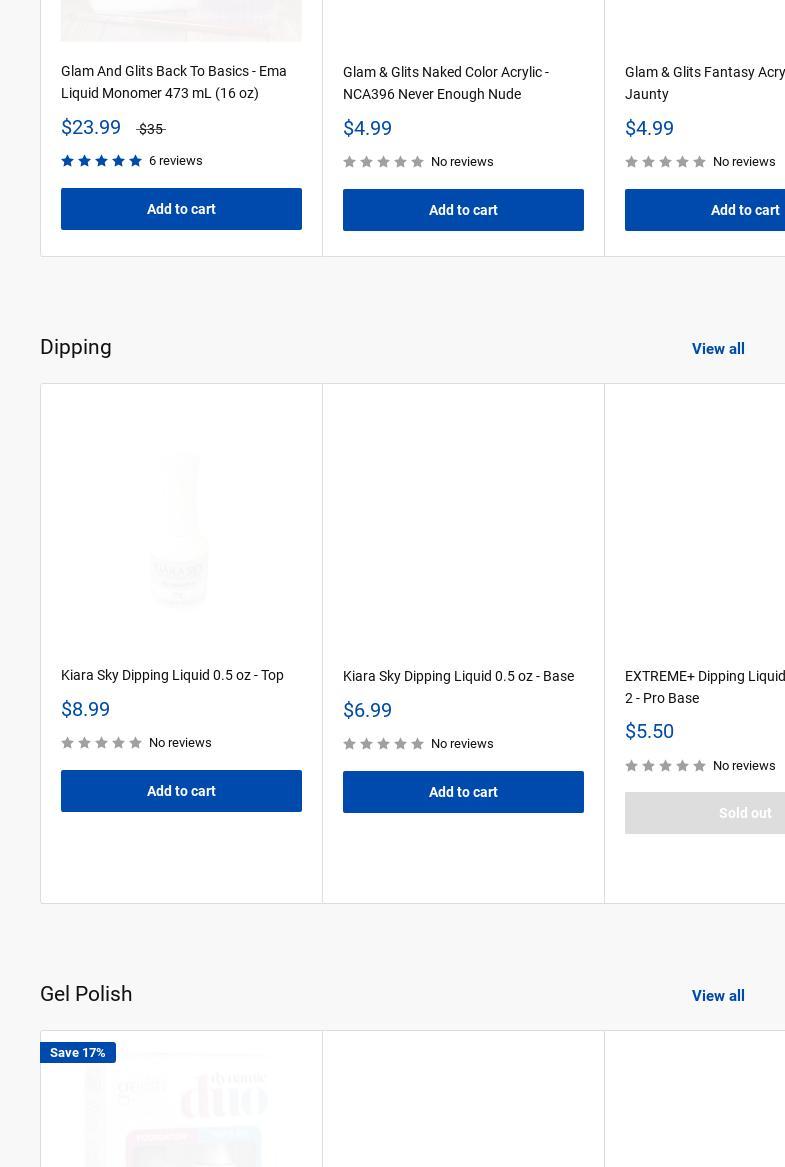785x1167 pixels.
Task: Click star rating under NCA396 Never Enough Nude
Action: tap(384, 162)
